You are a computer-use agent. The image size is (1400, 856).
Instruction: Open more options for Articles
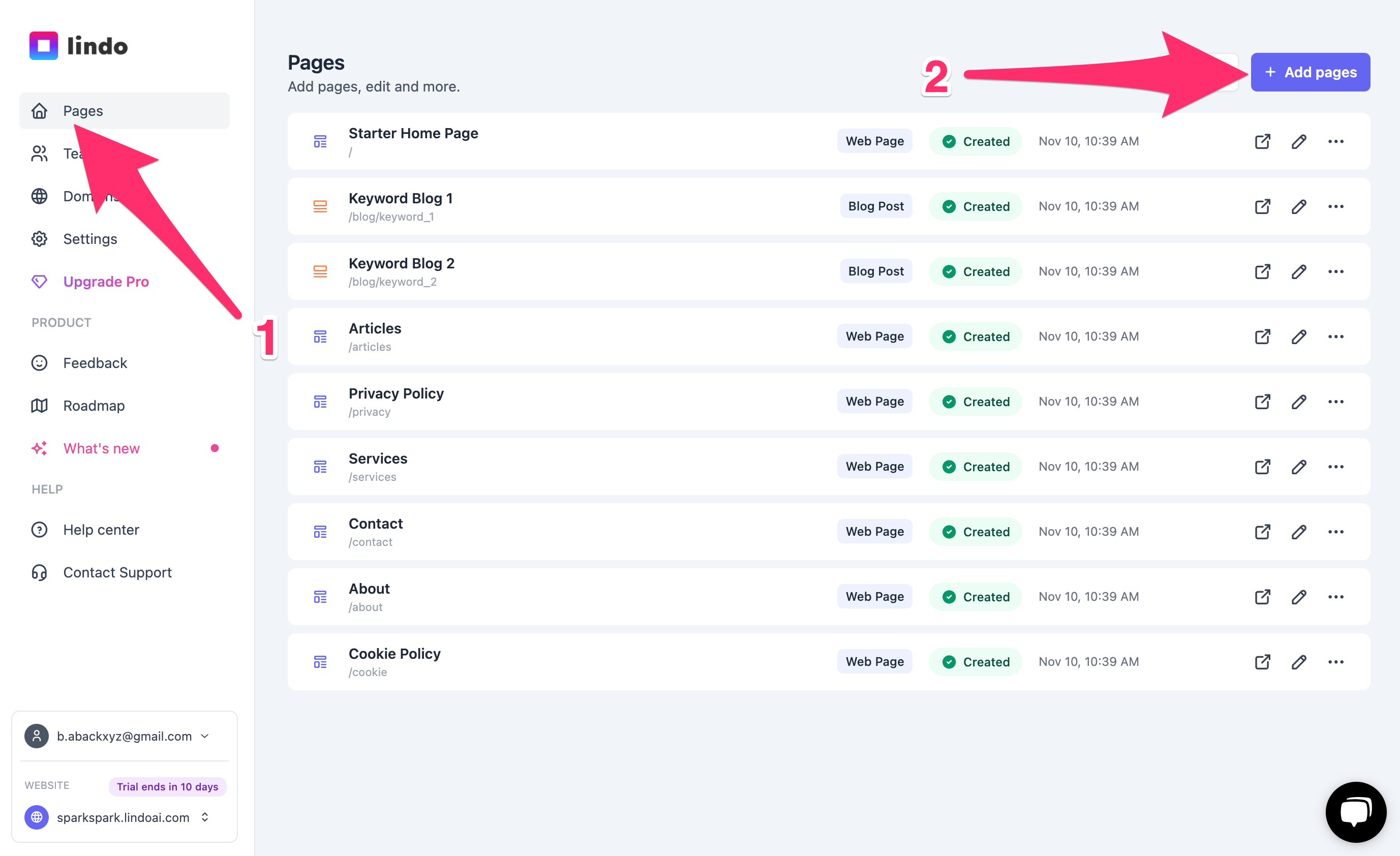1336,337
